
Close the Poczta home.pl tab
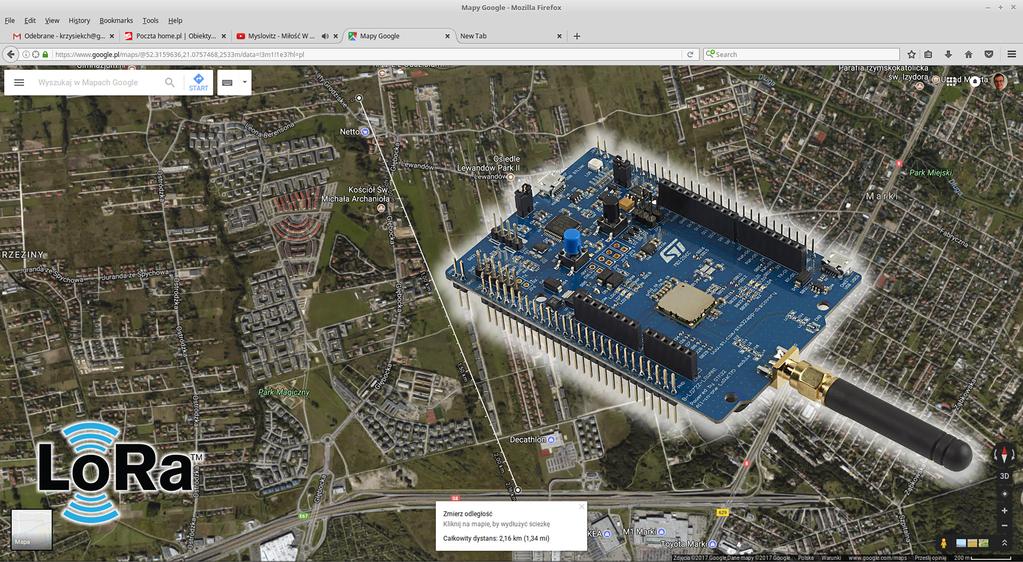click(x=224, y=37)
